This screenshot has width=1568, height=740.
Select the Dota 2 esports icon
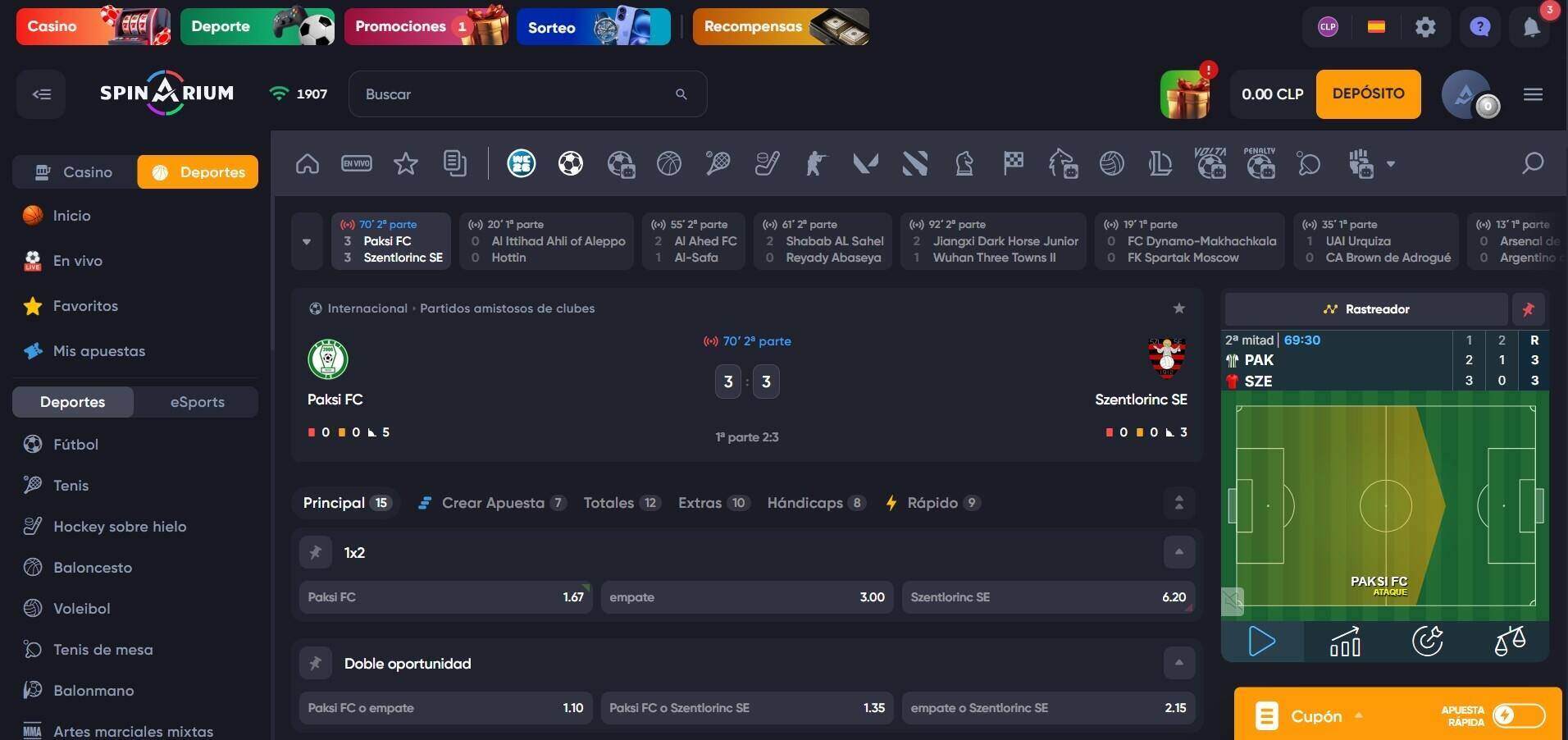tap(915, 164)
